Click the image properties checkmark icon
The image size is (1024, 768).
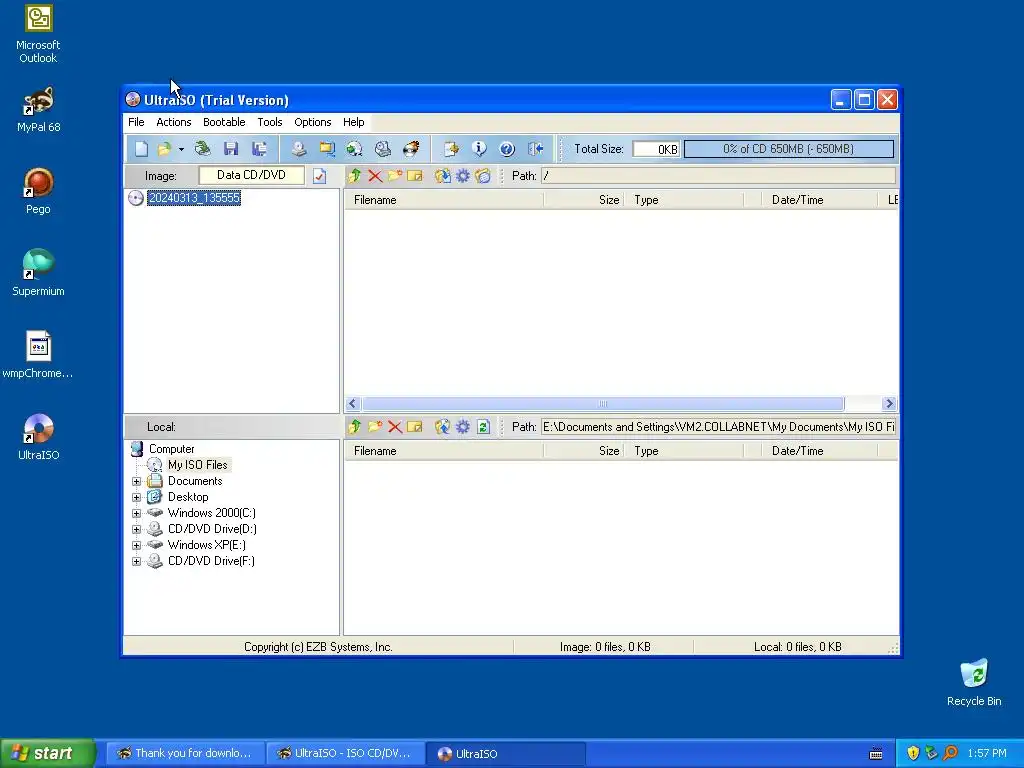point(319,176)
